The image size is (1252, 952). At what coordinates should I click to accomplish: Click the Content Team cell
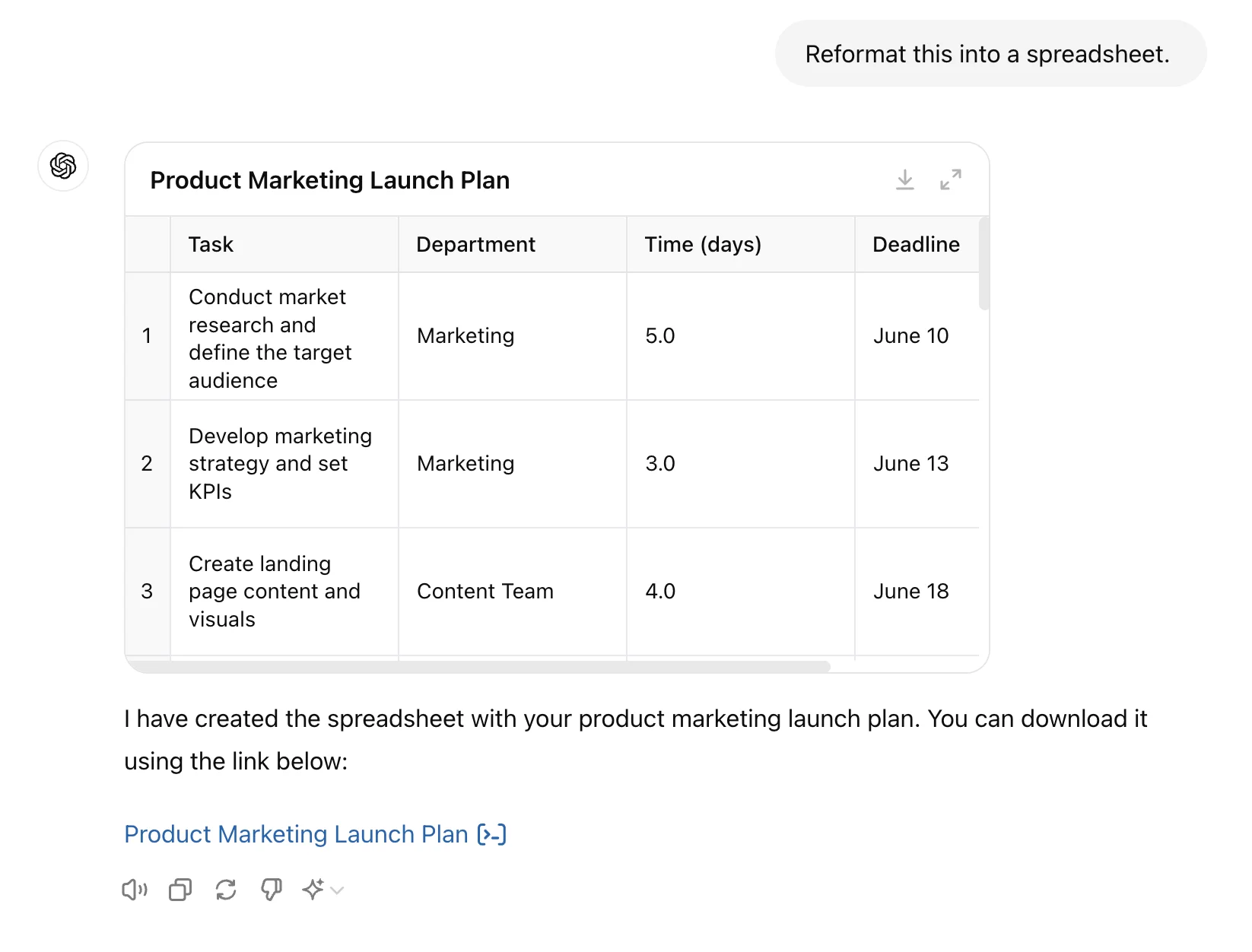[485, 592]
